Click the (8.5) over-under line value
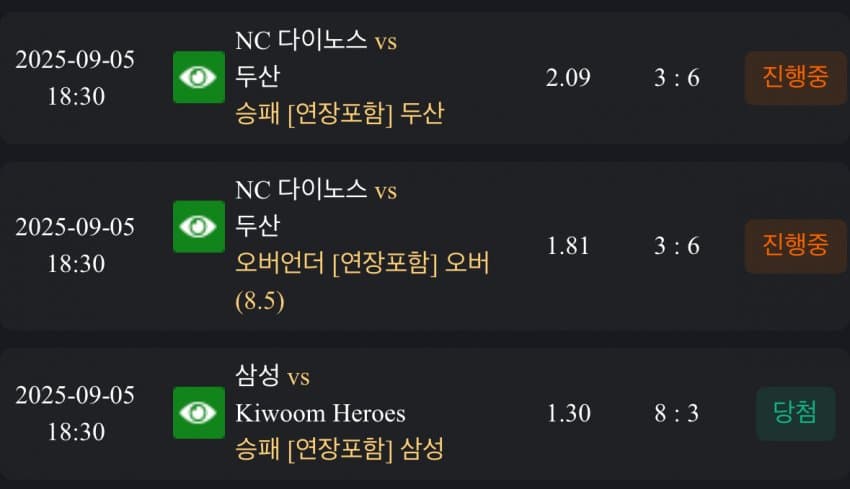 [x=260, y=300]
